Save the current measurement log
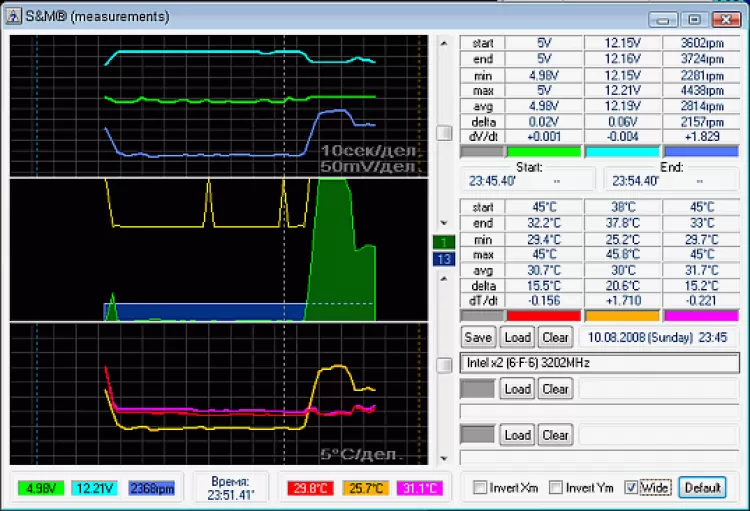 point(478,337)
